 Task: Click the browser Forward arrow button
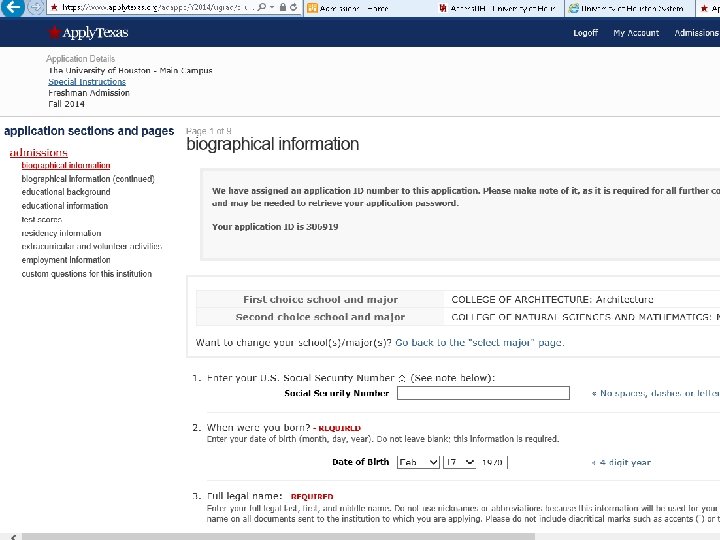36,7
